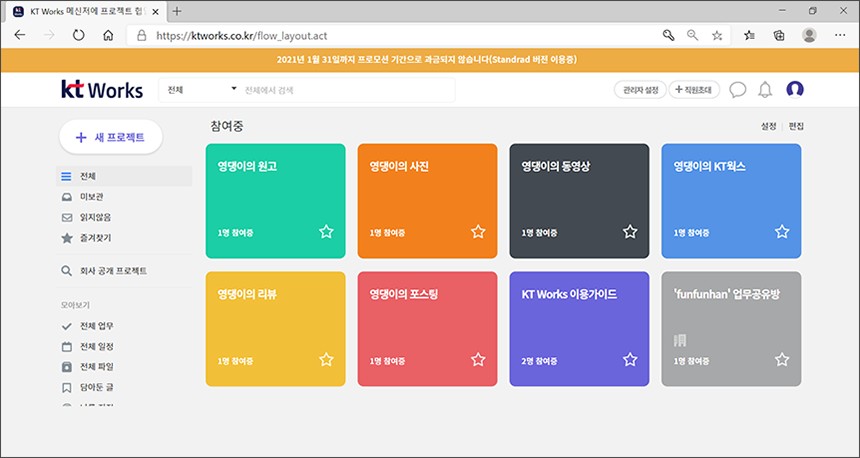Open 회사 공개 프로젝트 search
860x458 pixels.
pyautogui.click(x=125, y=271)
